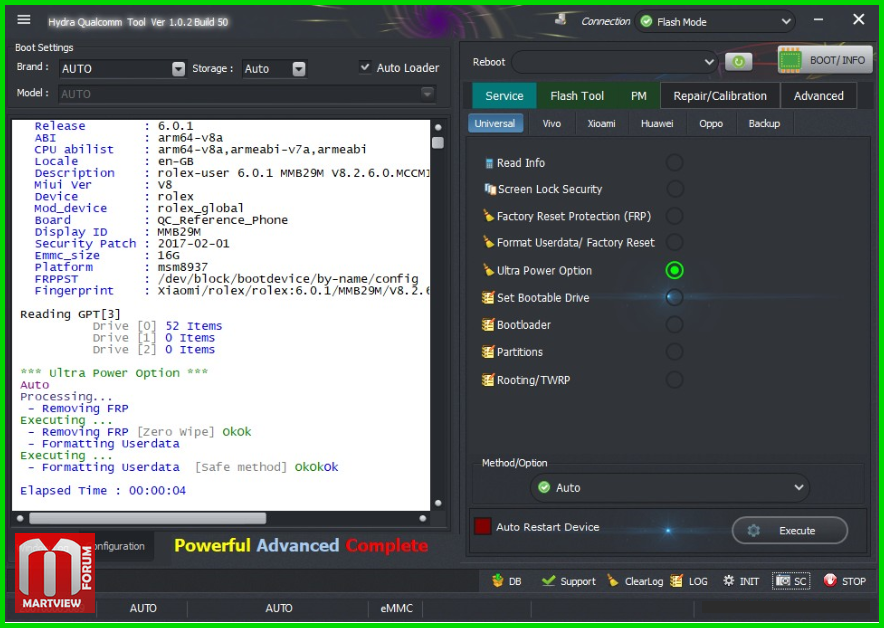The height and width of the screenshot is (628, 884).
Task: Open the Method/Option Auto dropdown
Action: [x=670, y=488]
